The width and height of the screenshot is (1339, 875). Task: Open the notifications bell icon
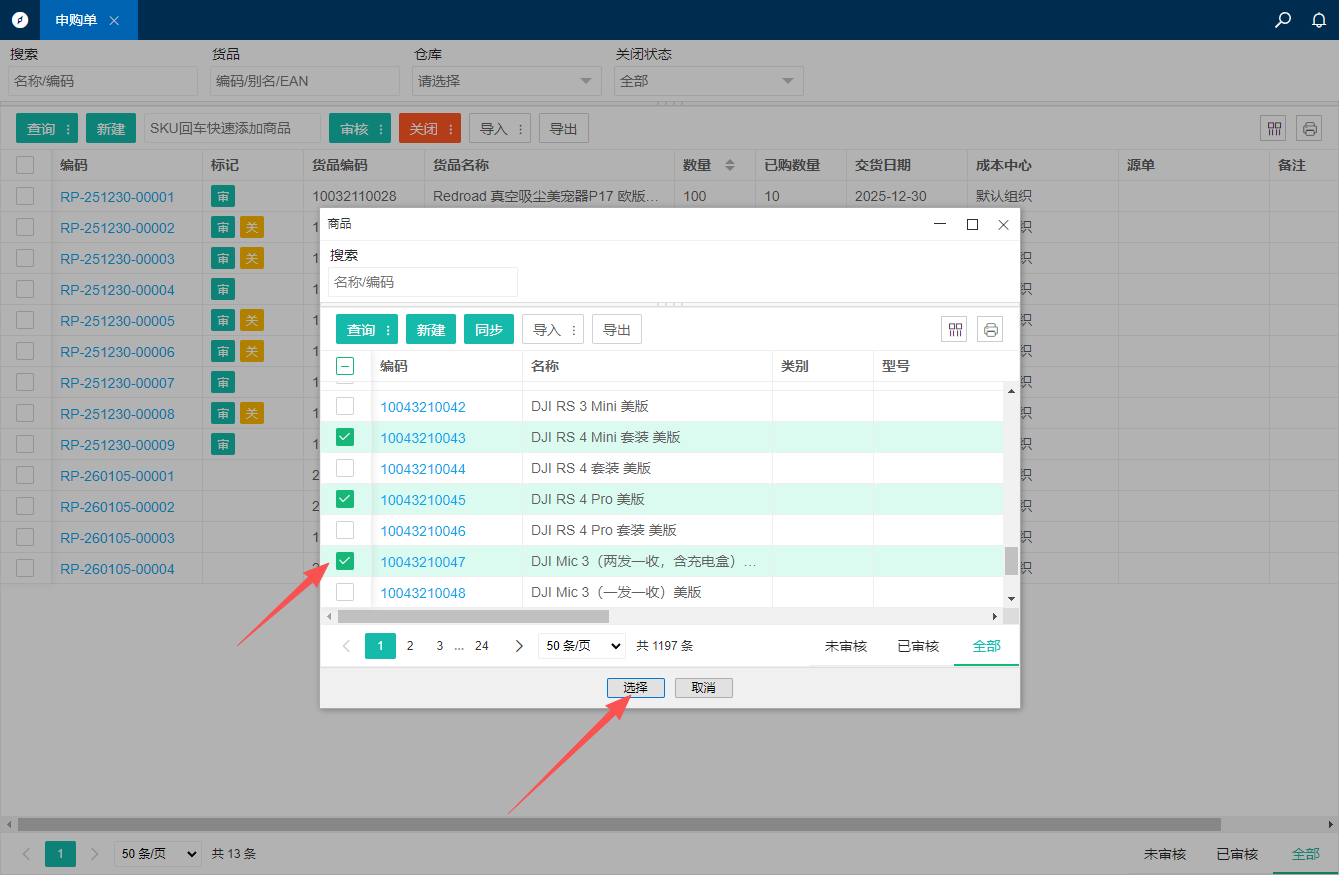click(1319, 20)
